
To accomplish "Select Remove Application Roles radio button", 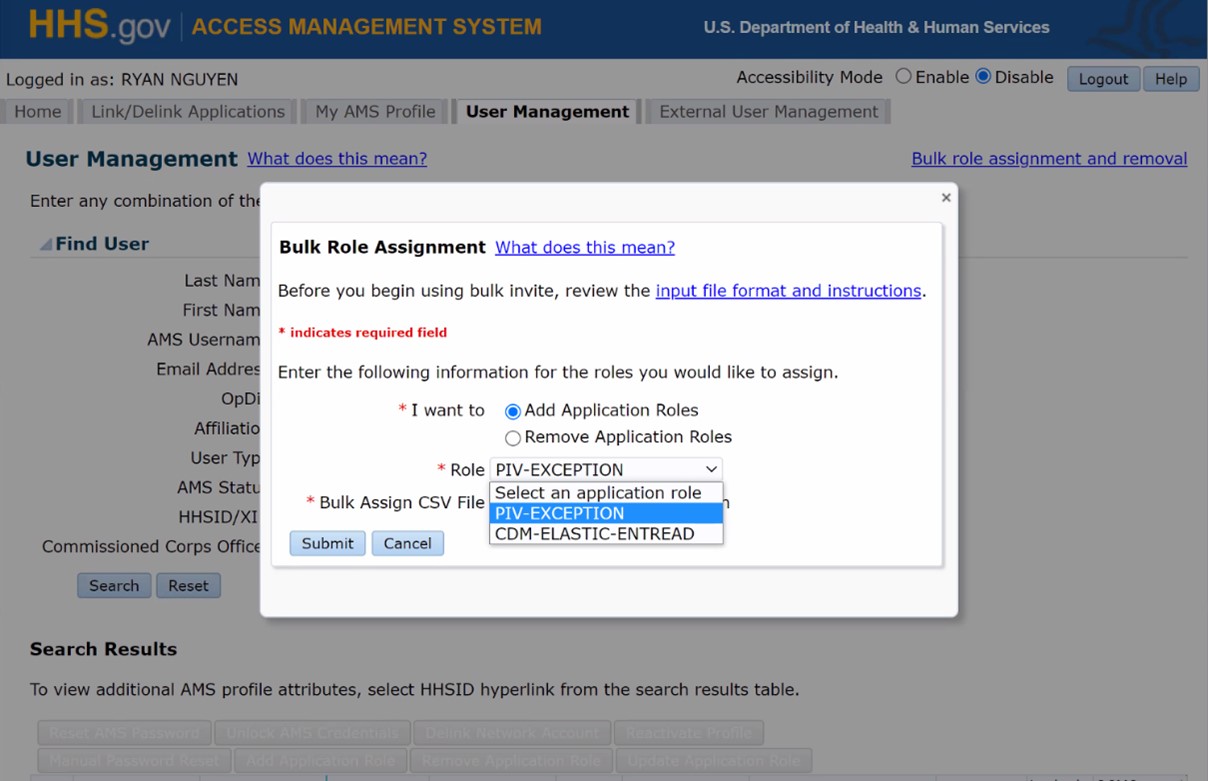I will pyautogui.click(x=513, y=438).
